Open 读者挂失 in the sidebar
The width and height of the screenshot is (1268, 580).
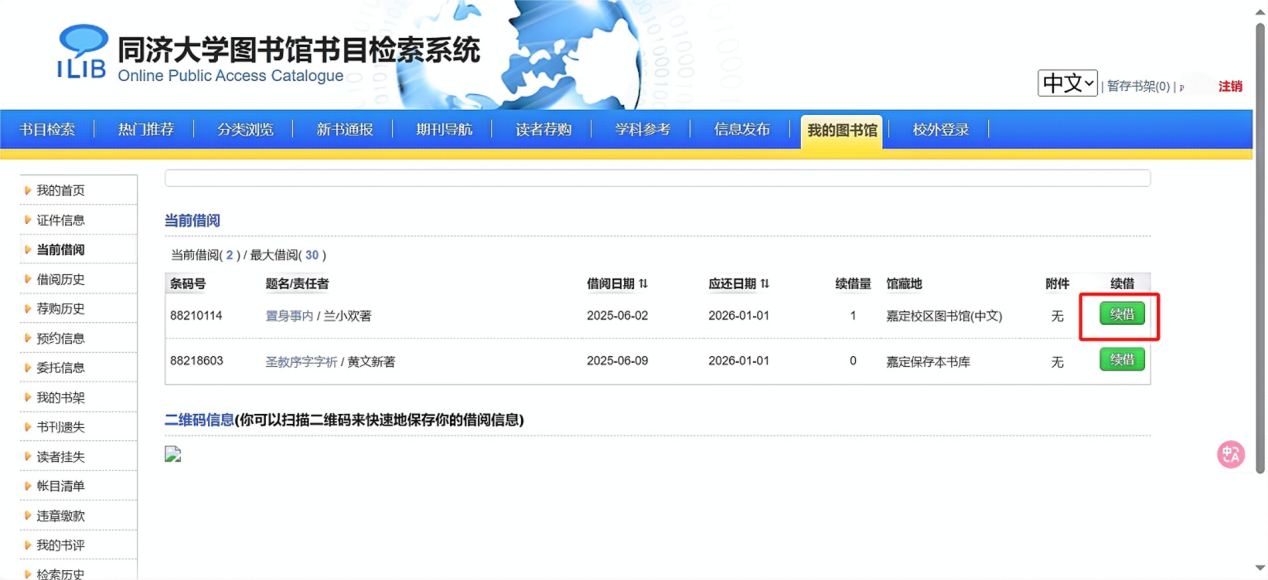[x=61, y=457]
